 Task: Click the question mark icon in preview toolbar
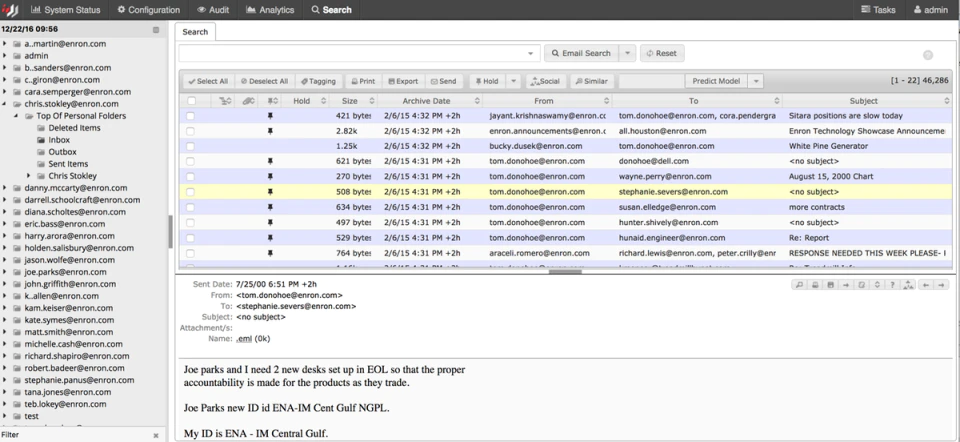tap(892, 285)
